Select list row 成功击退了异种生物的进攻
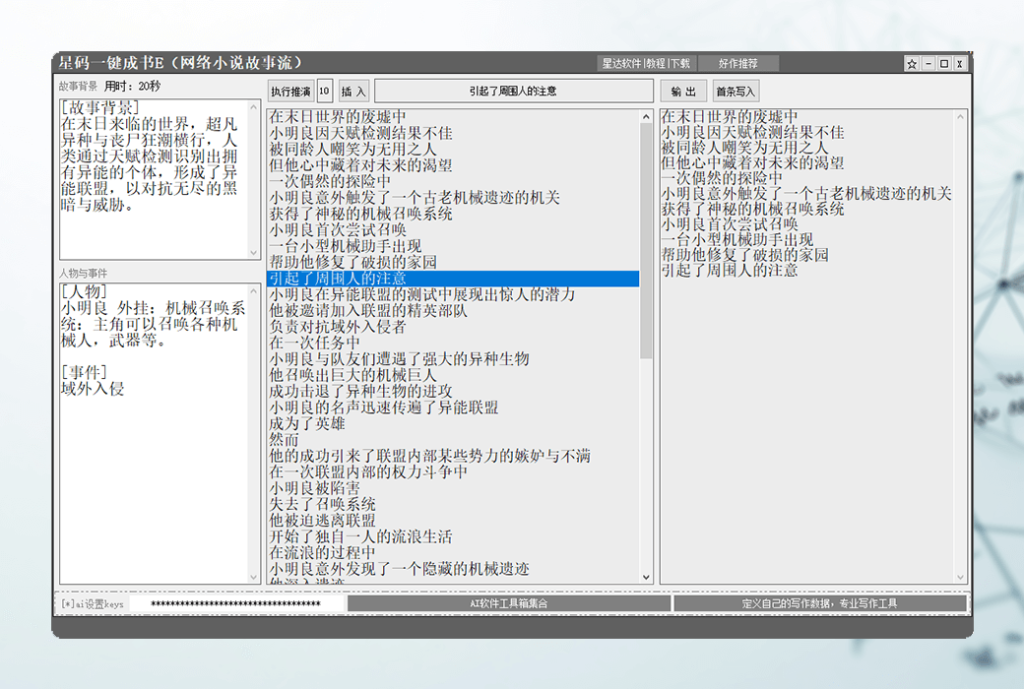Viewport: 1024px width, 689px height. pos(453,392)
